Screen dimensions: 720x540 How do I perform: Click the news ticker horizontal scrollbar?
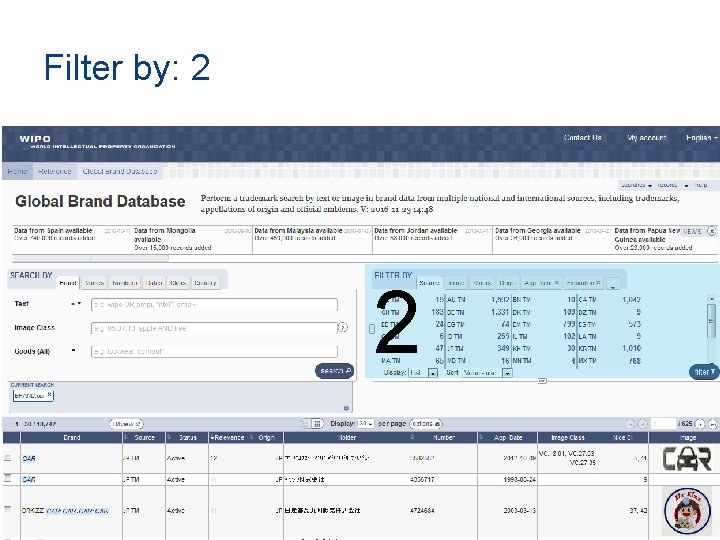[x=90, y=258]
